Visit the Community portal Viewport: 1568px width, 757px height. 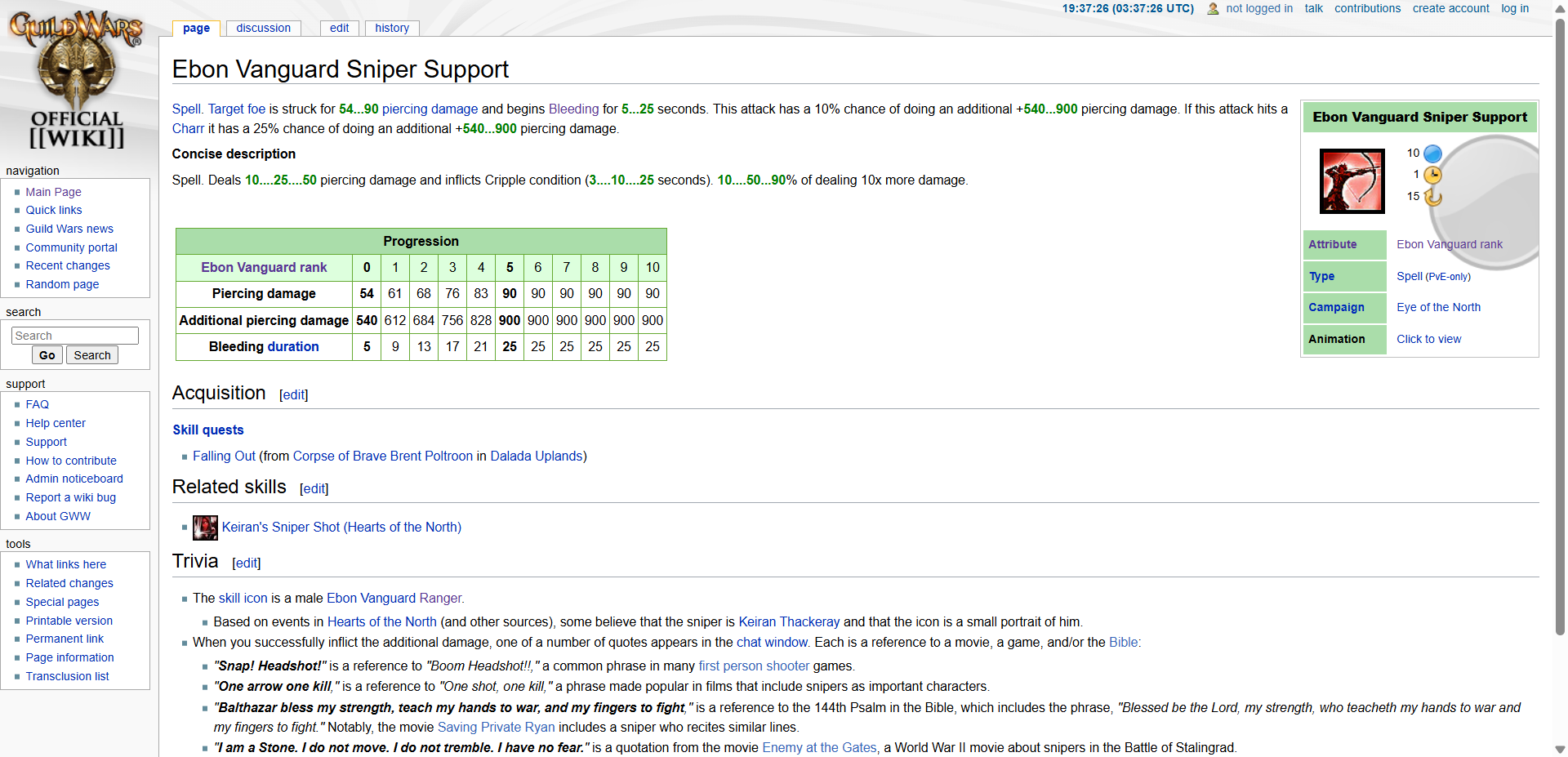72,247
